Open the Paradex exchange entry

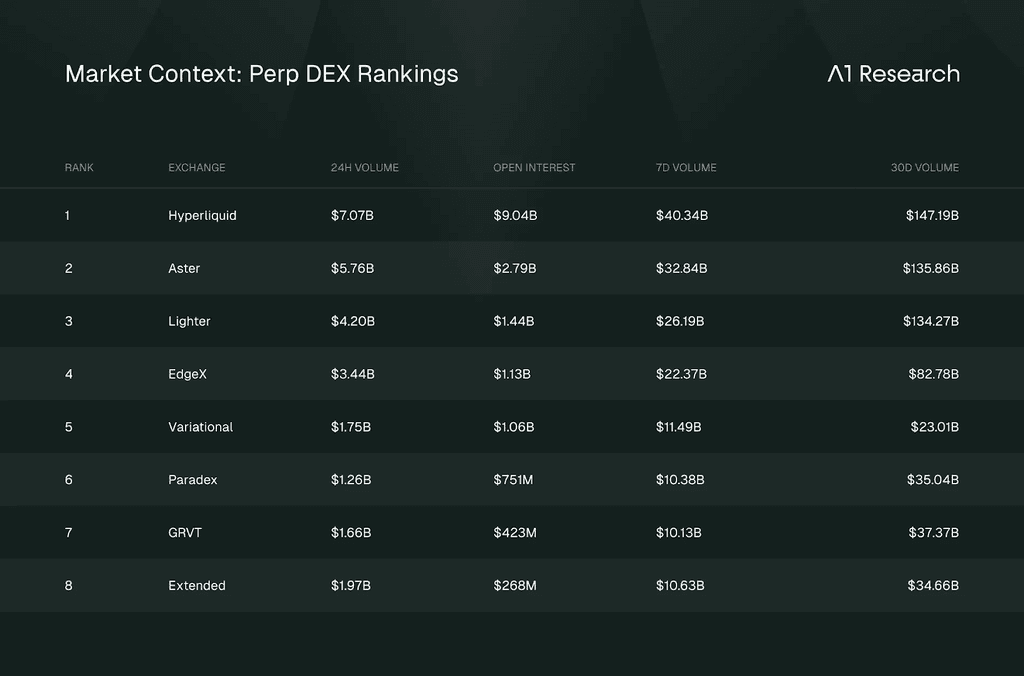tap(193, 480)
